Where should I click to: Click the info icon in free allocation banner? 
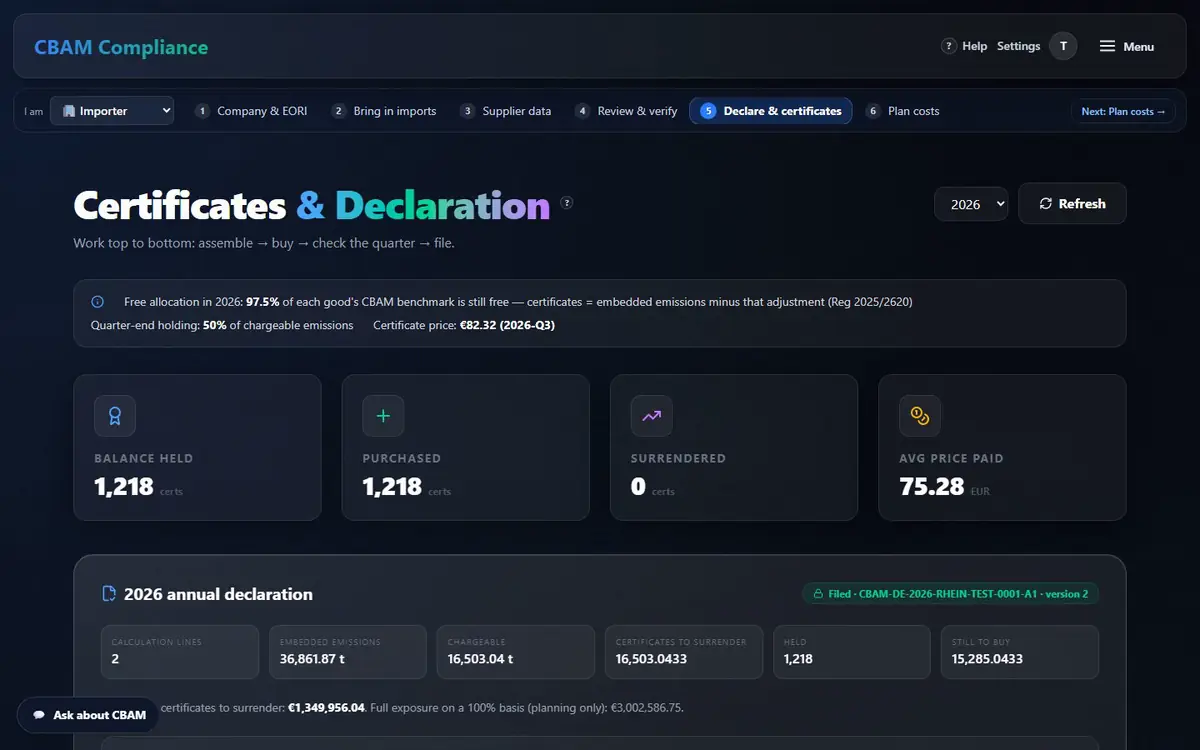[x=98, y=301]
